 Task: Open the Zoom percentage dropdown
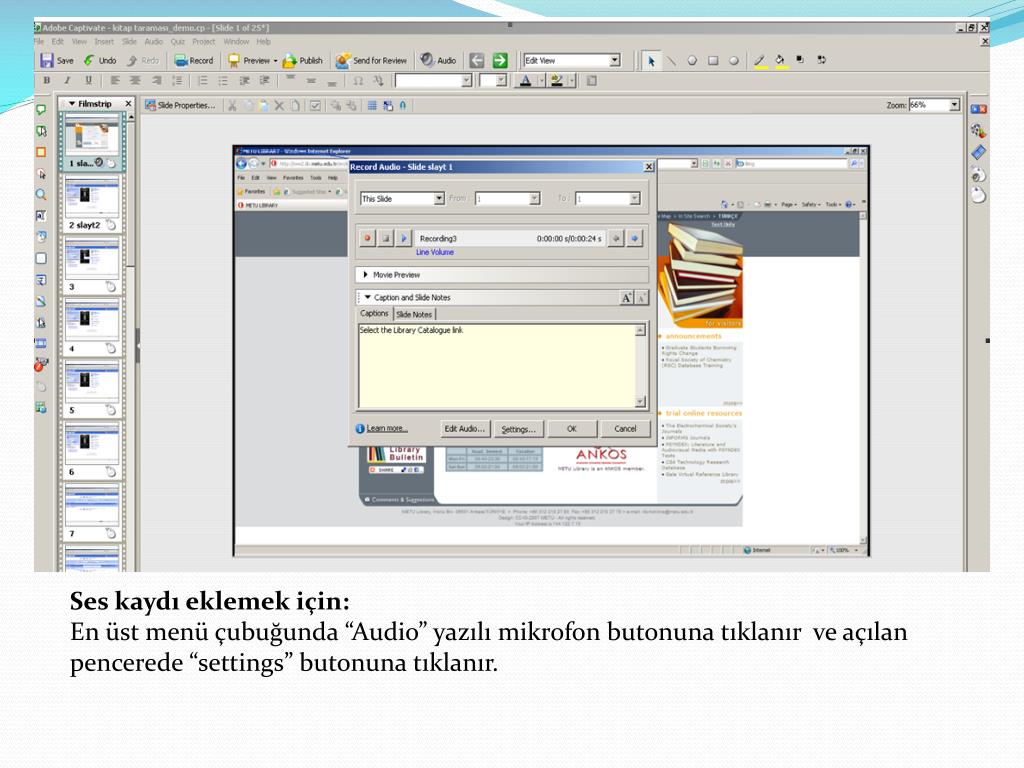click(954, 104)
